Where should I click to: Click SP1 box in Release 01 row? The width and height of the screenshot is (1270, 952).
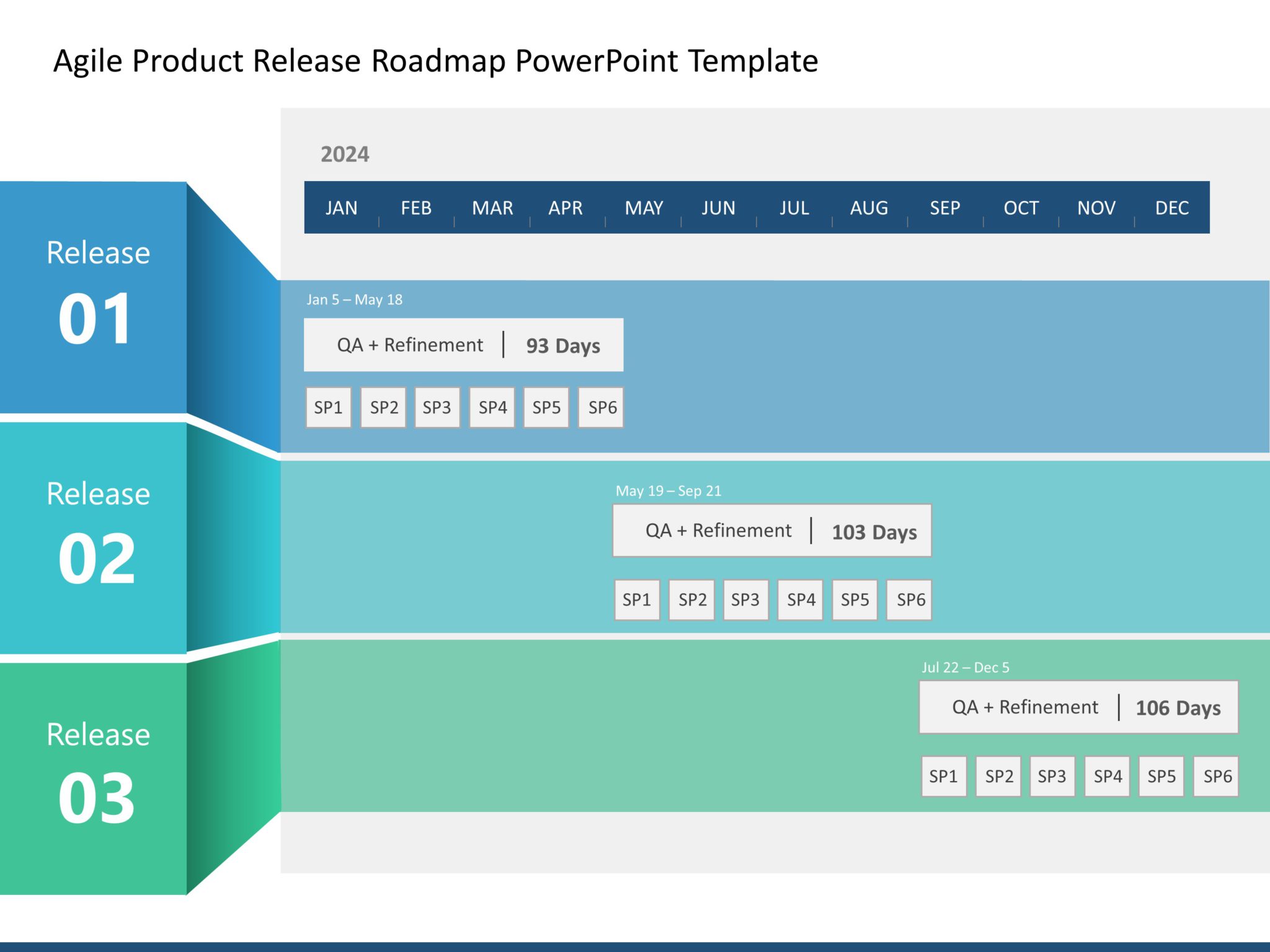tap(328, 408)
